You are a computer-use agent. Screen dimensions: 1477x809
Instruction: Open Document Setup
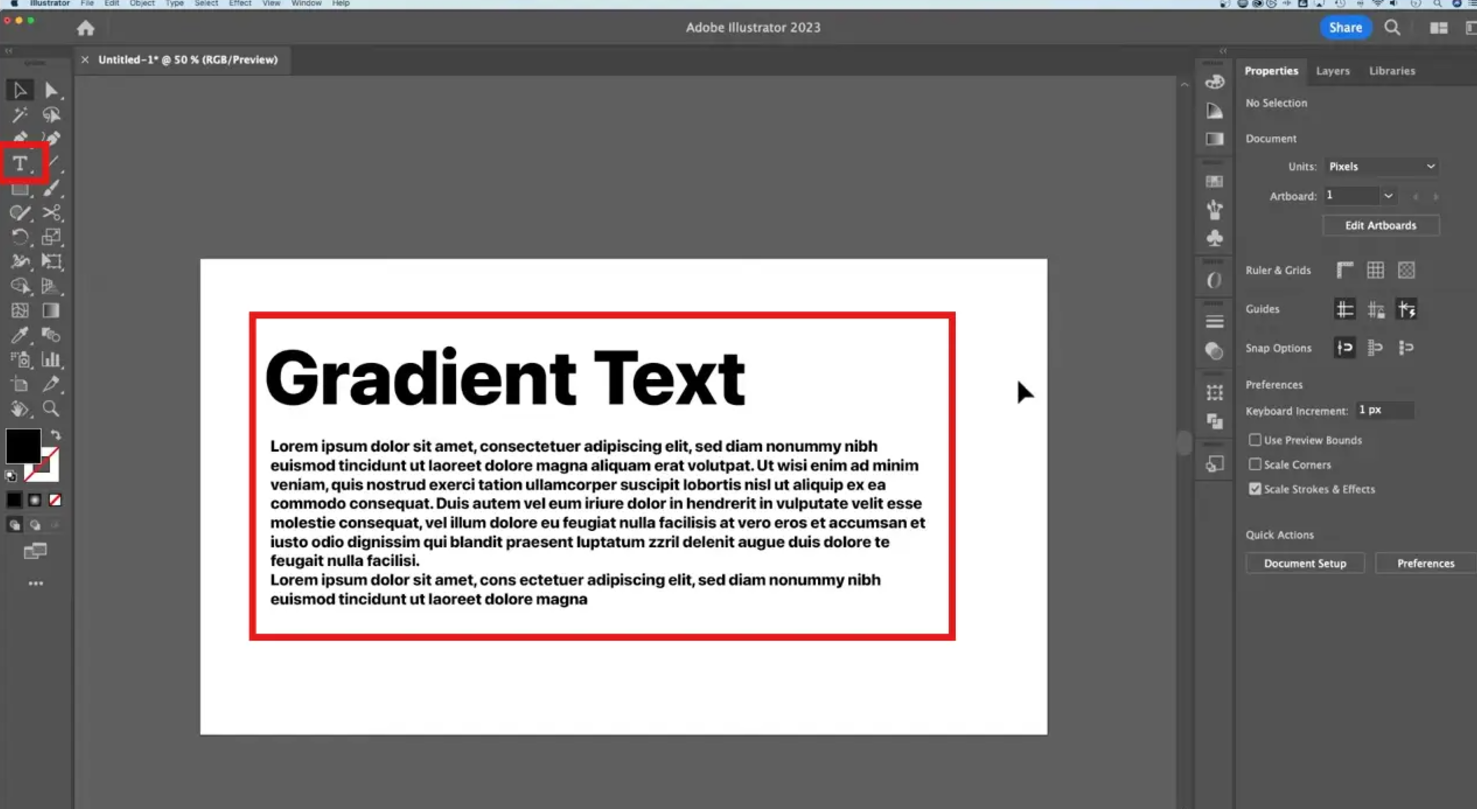point(1304,562)
